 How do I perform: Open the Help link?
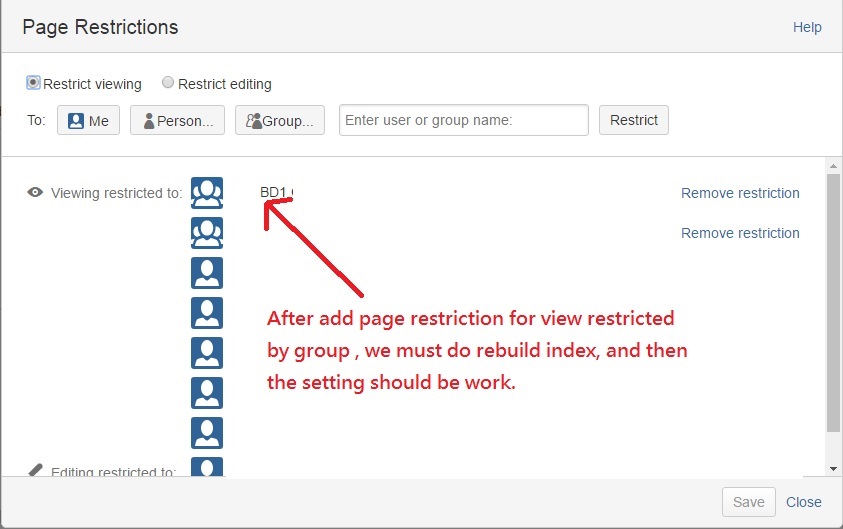click(x=807, y=27)
